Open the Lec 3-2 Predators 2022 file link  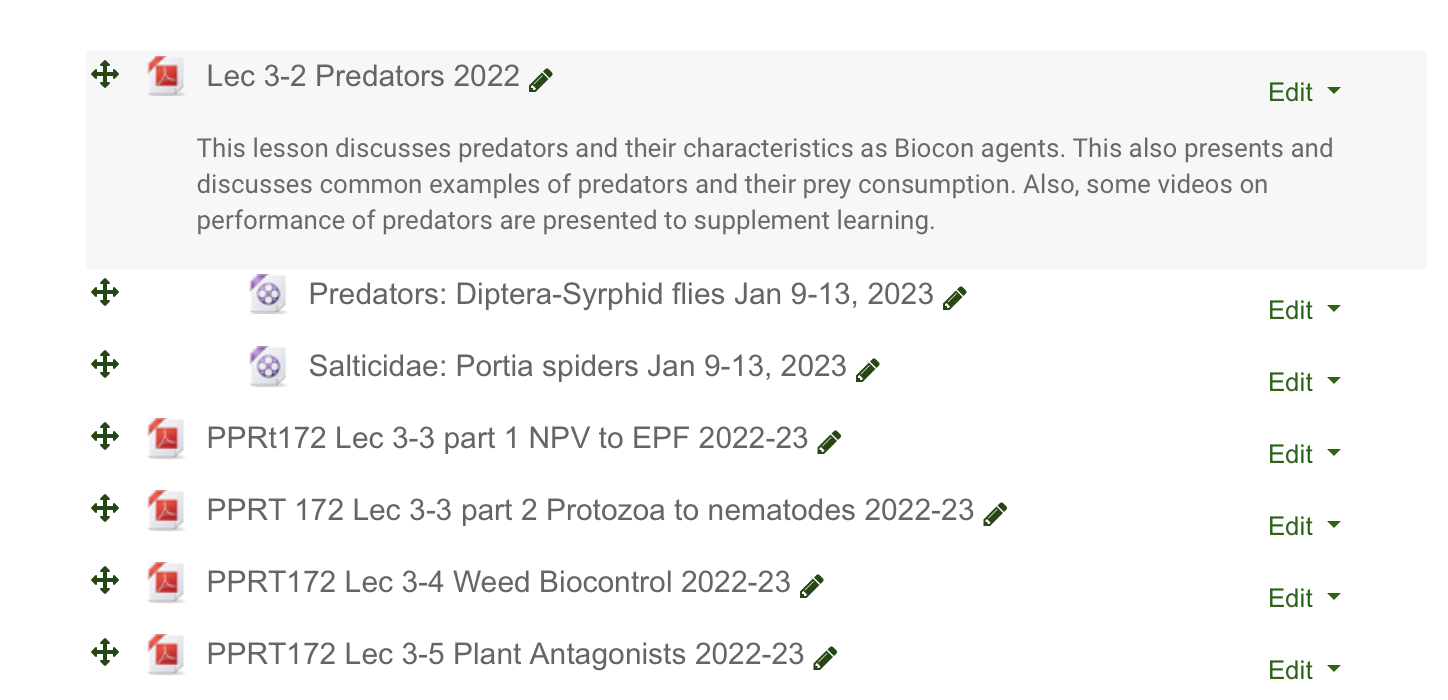(363, 76)
